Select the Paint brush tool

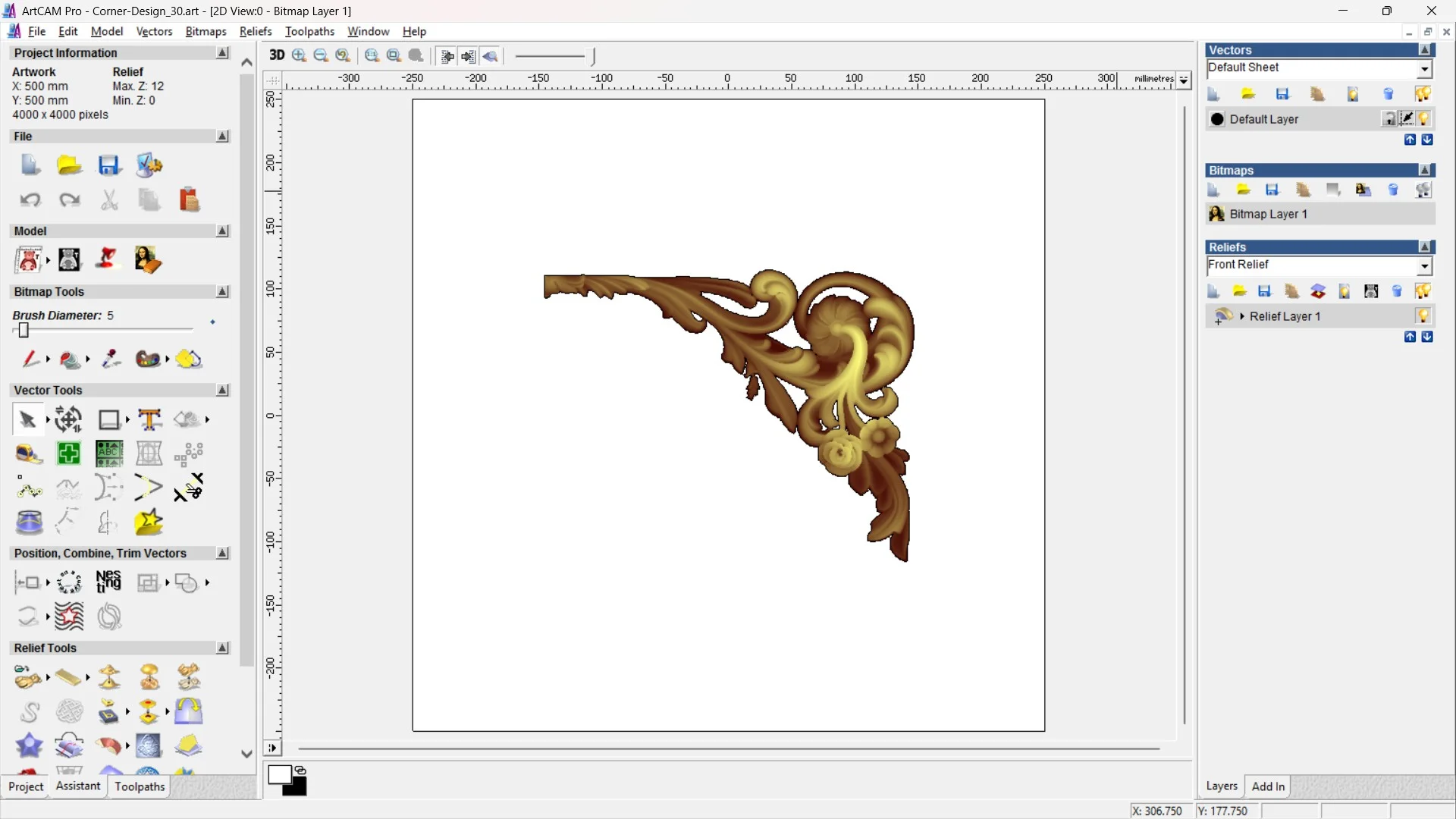click(30, 359)
